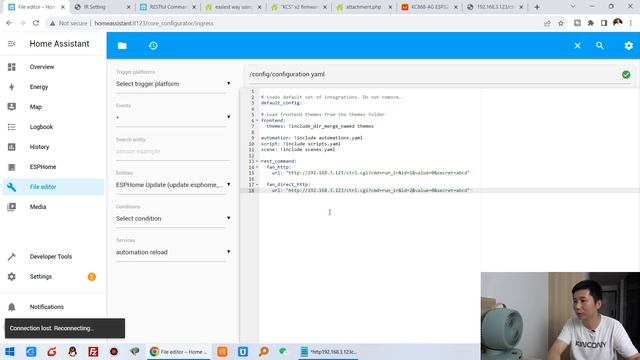Open Overview dashboard in sidebar
Screen dimensions: 640x360
click(42, 67)
